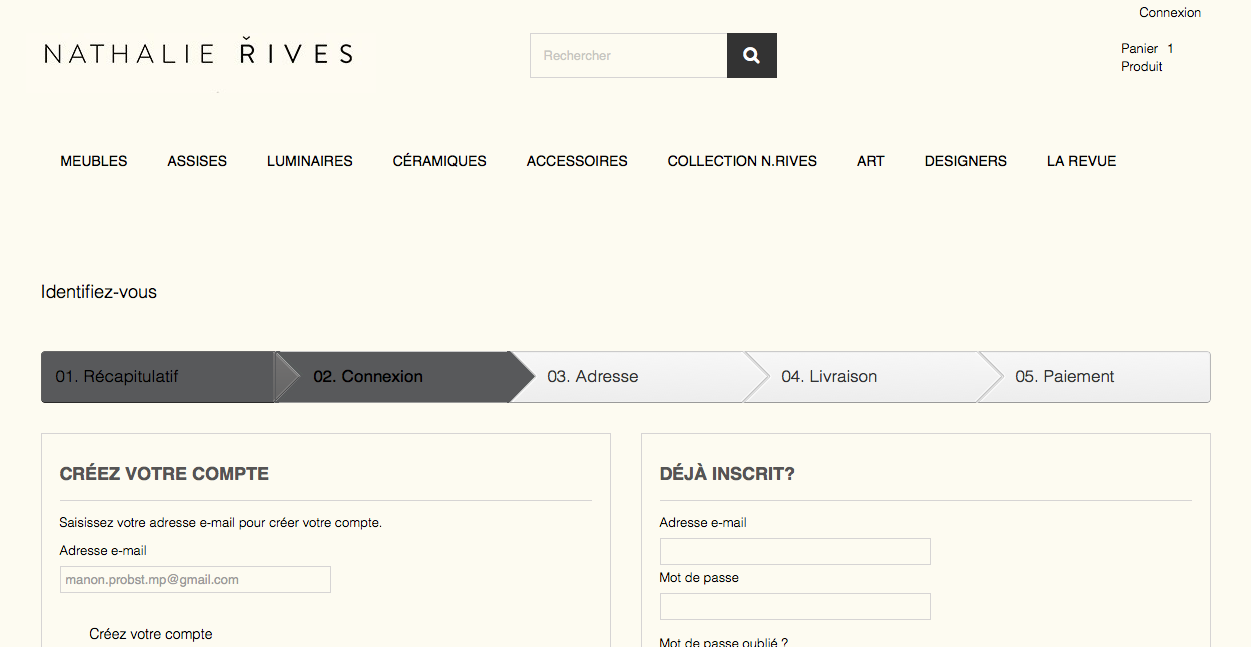Select step 05. Paiement

coord(1094,377)
